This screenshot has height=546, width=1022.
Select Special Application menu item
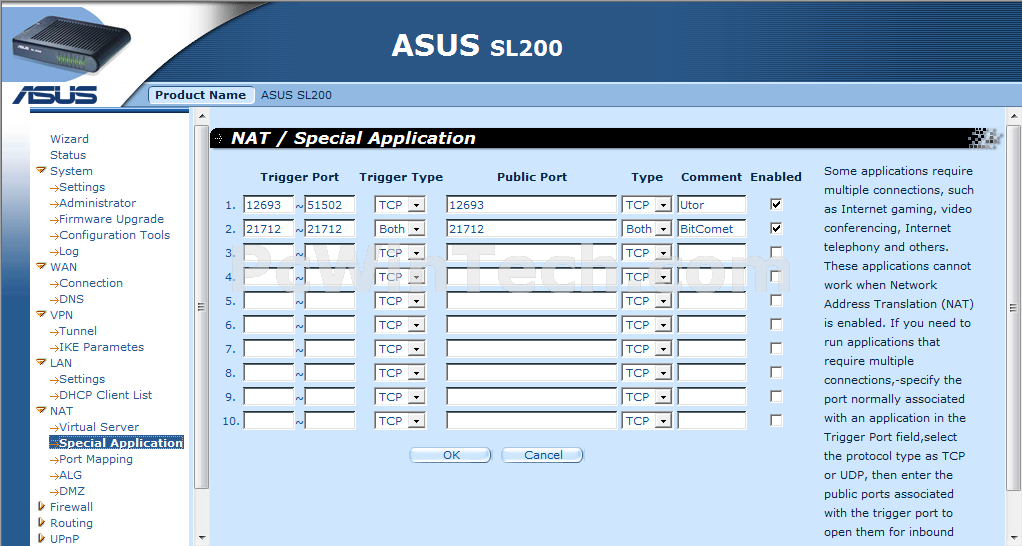coord(117,442)
